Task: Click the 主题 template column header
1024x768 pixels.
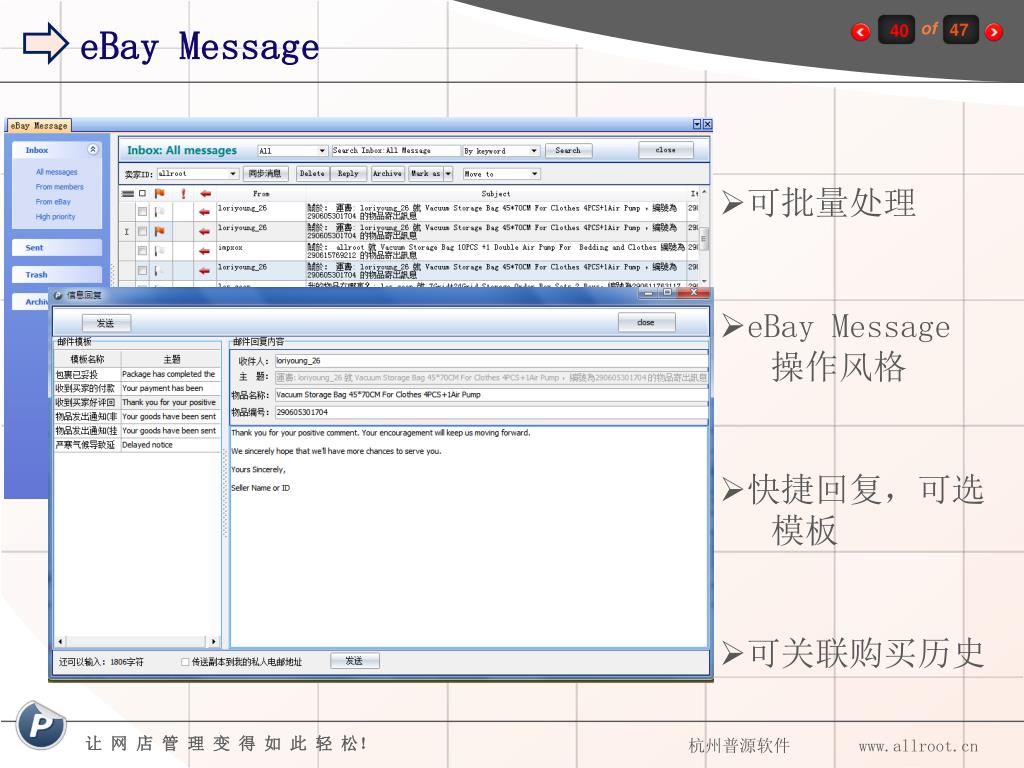Action: click(x=171, y=359)
